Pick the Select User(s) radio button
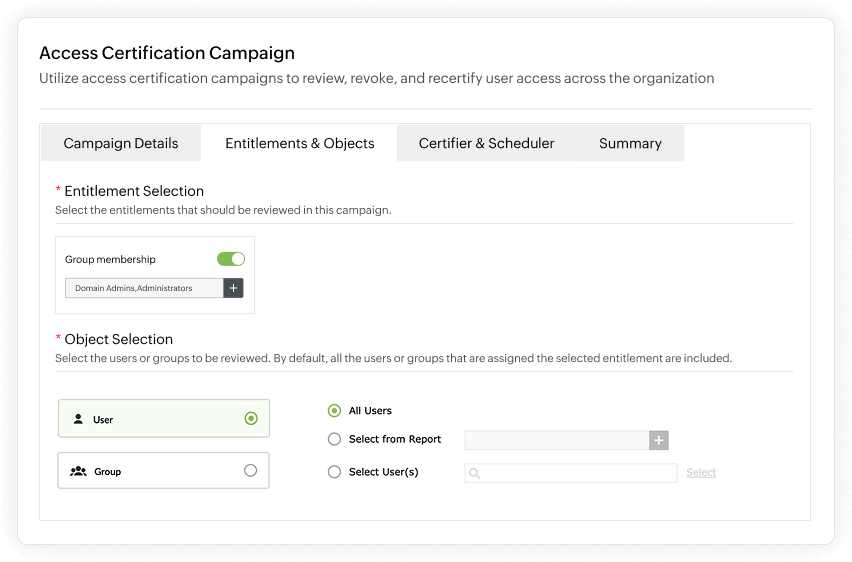The image size is (852, 562). pyautogui.click(x=334, y=472)
